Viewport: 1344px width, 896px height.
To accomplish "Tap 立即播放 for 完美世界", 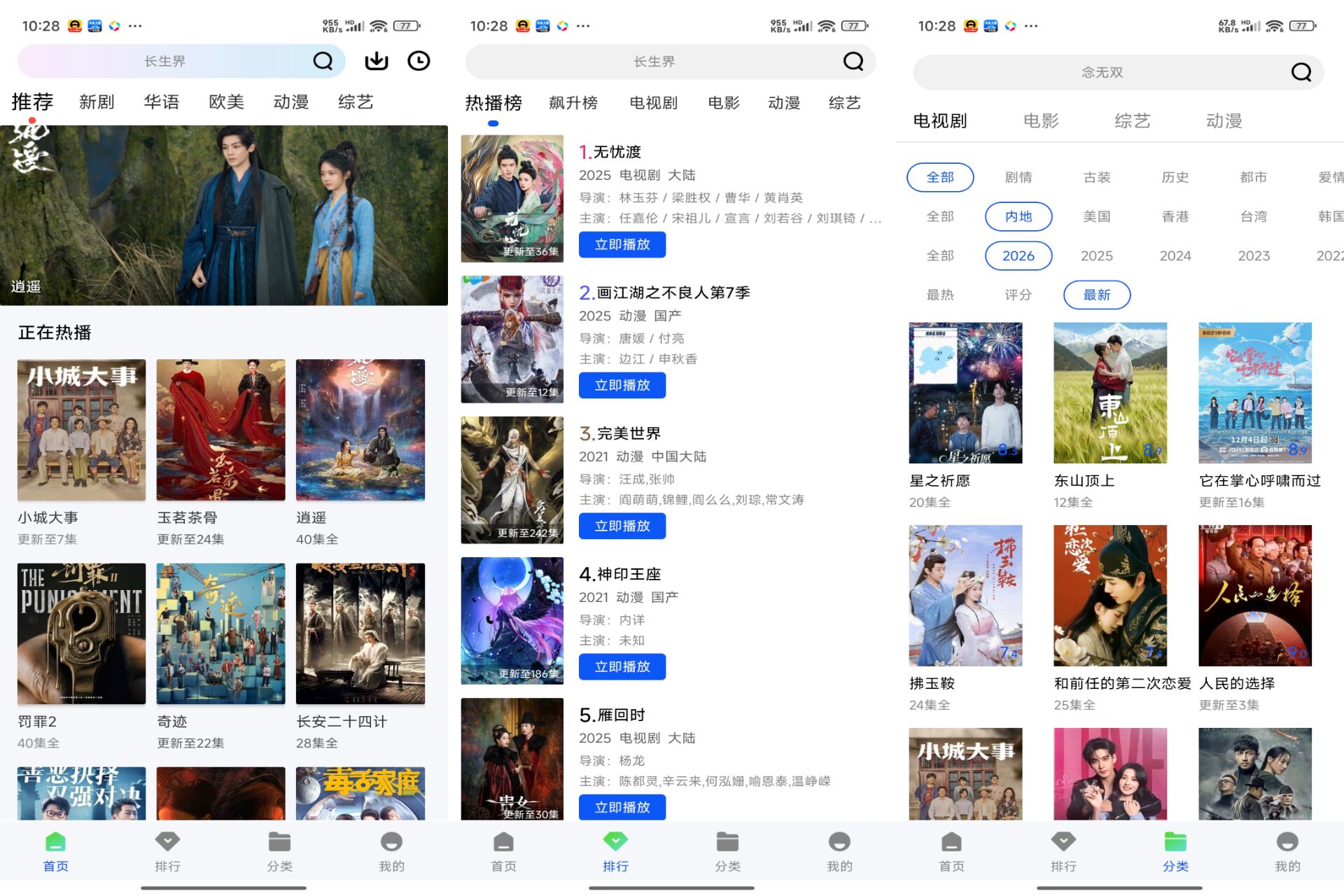I will click(622, 526).
